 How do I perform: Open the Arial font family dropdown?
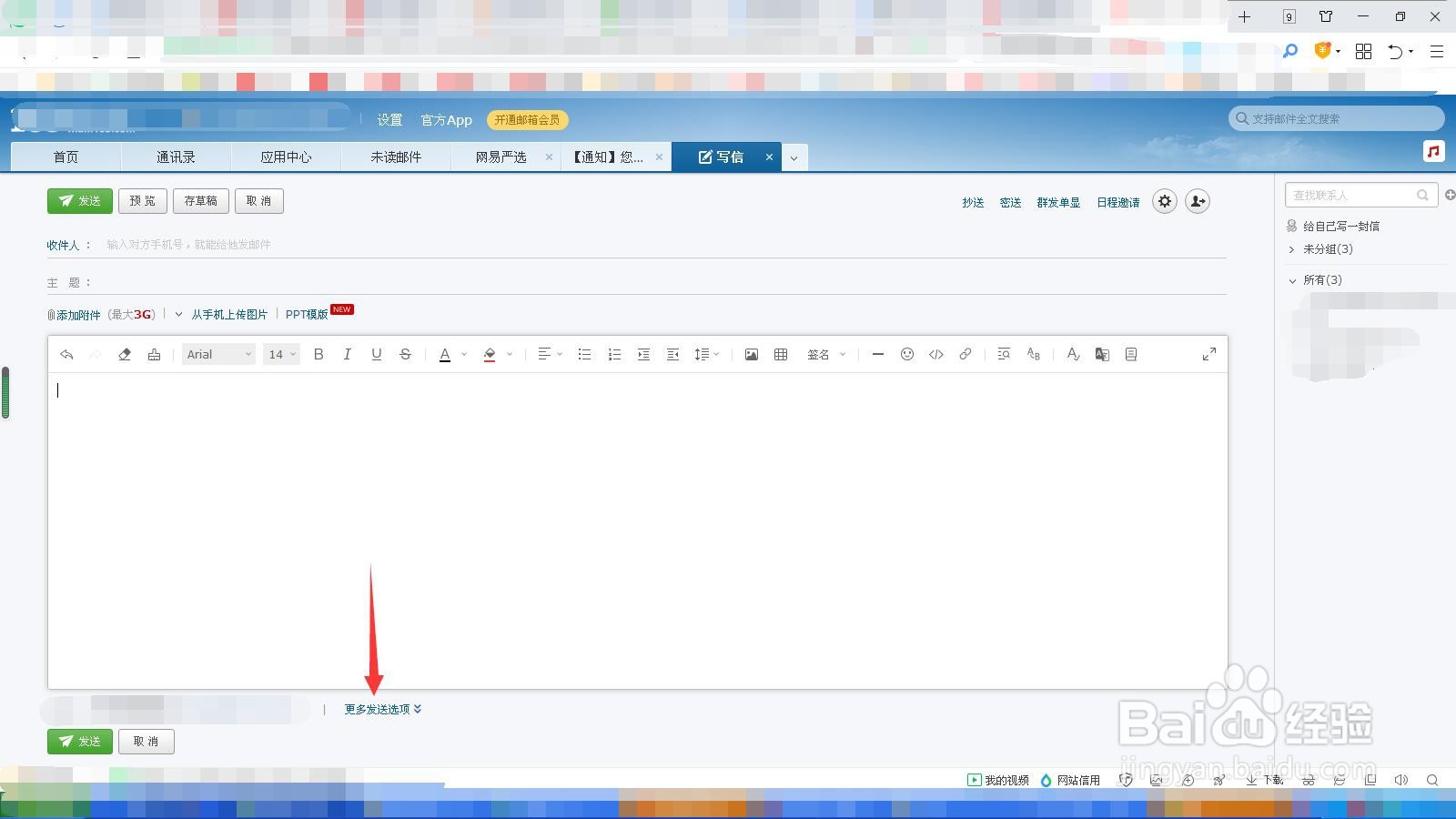point(218,354)
